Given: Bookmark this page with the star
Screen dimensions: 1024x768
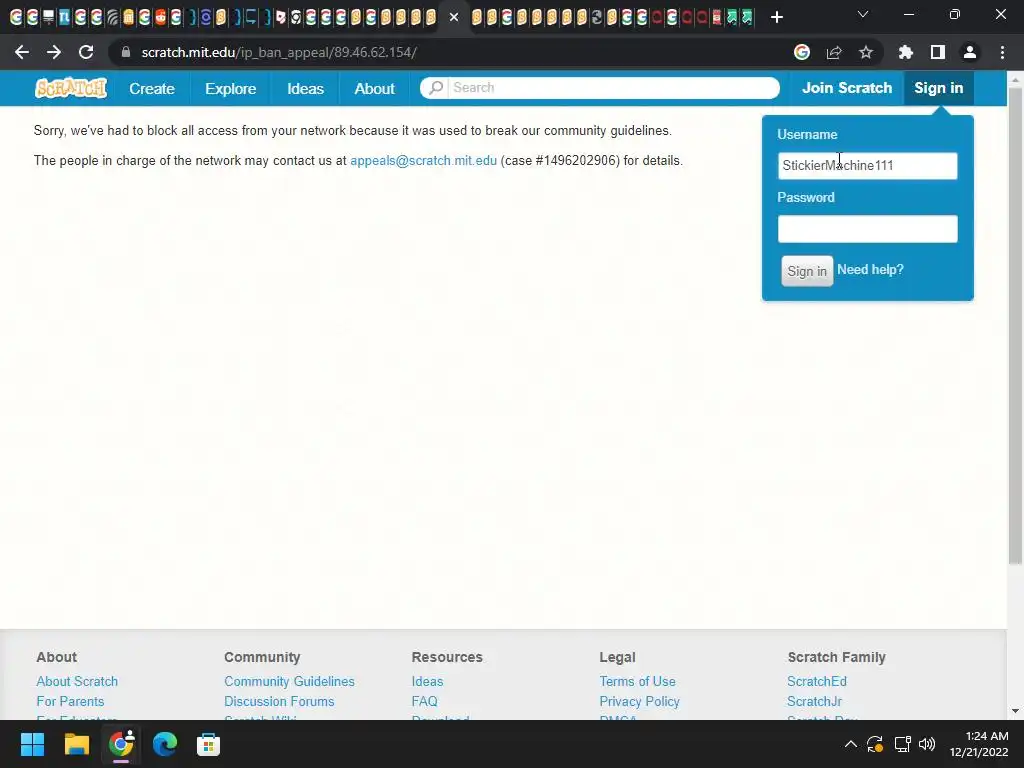Looking at the screenshot, I should (866, 52).
